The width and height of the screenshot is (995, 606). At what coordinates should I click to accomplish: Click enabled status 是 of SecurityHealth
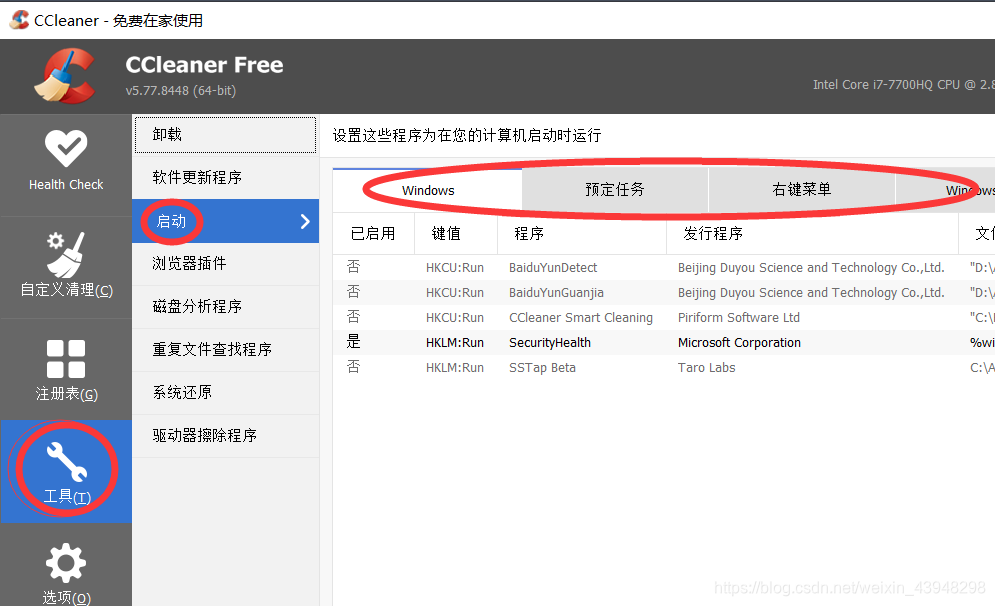coord(353,342)
